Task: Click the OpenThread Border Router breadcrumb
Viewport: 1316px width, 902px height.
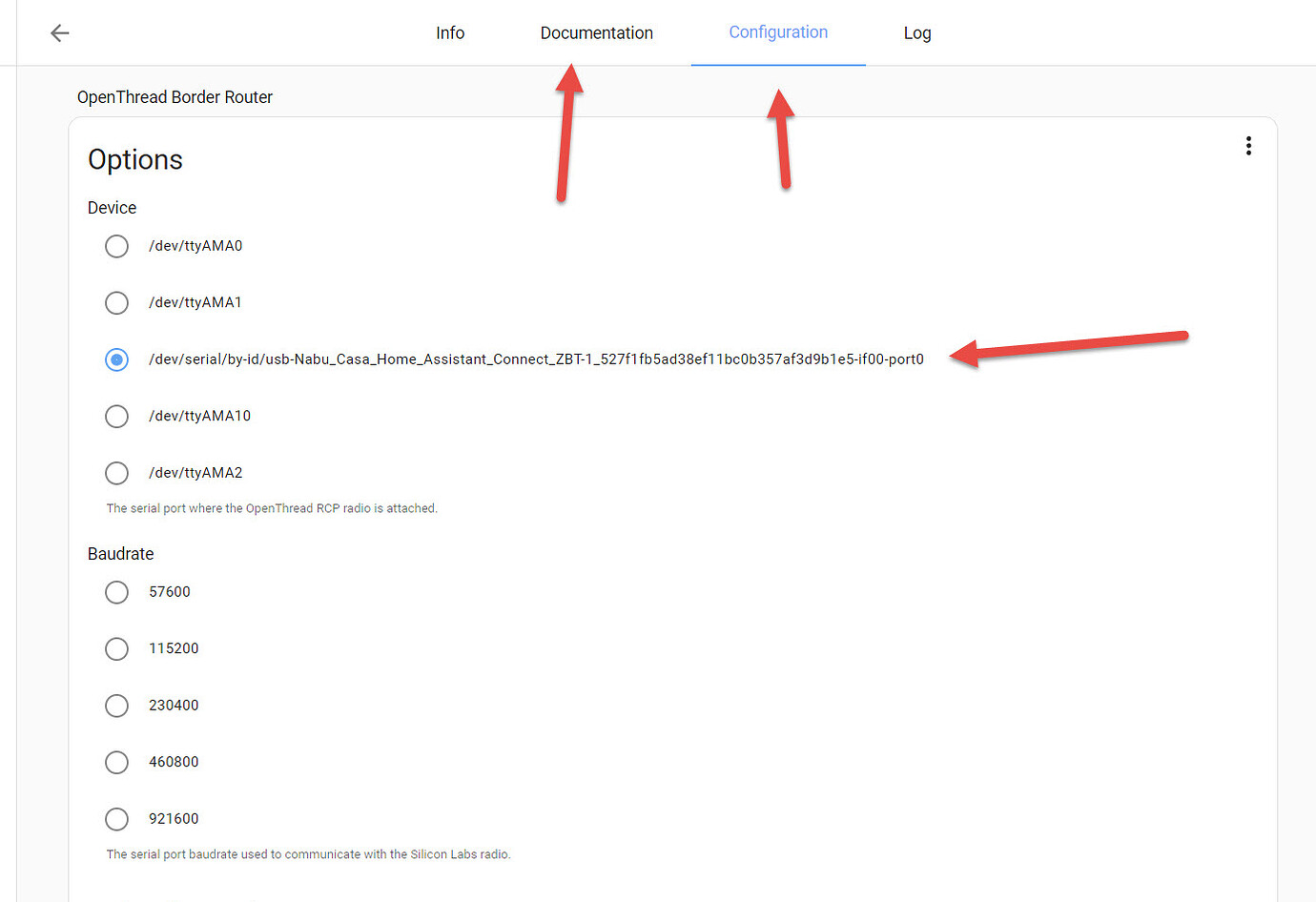Action: pyautogui.click(x=175, y=96)
